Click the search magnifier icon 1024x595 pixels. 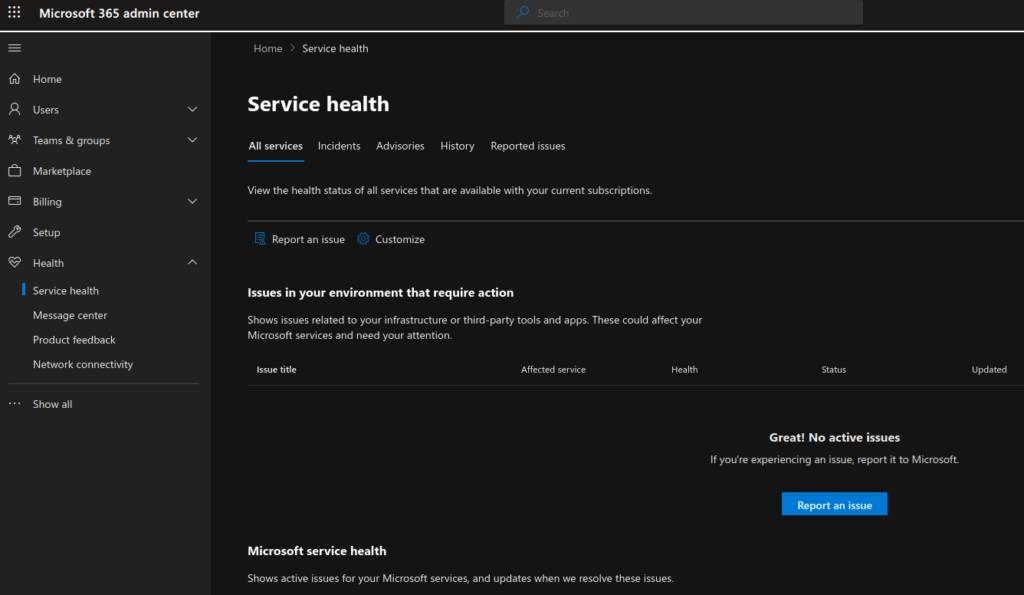522,12
